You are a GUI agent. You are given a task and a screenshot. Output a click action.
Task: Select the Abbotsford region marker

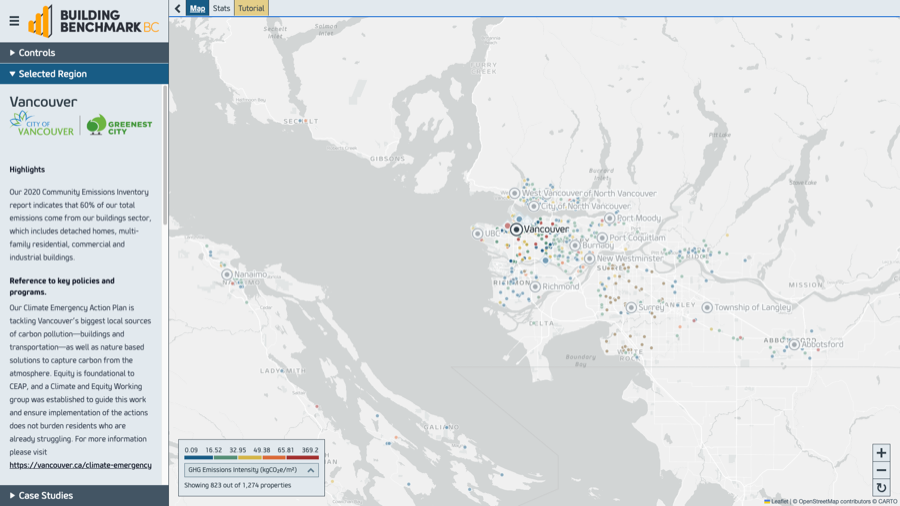point(794,345)
